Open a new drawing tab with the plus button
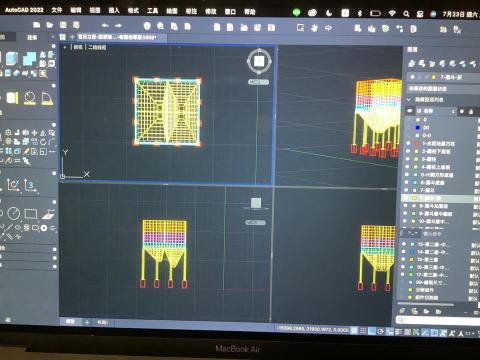 72,37
